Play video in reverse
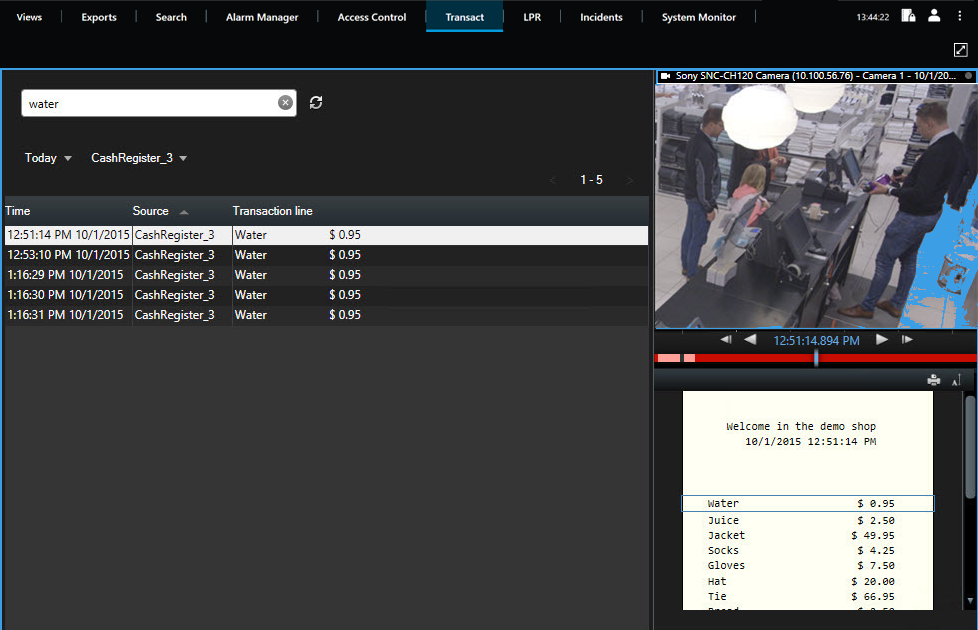This screenshot has width=978, height=630. pyautogui.click(x=749, y=340)
